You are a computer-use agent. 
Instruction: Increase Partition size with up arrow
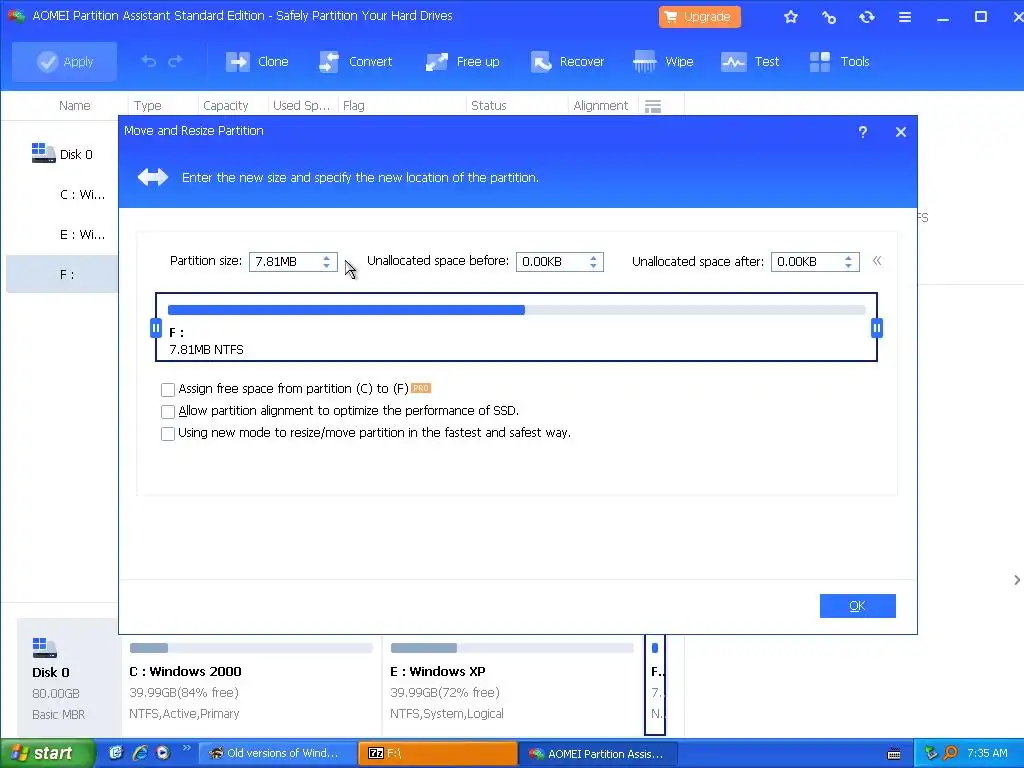pyautogui.click(x=327, y=257)
